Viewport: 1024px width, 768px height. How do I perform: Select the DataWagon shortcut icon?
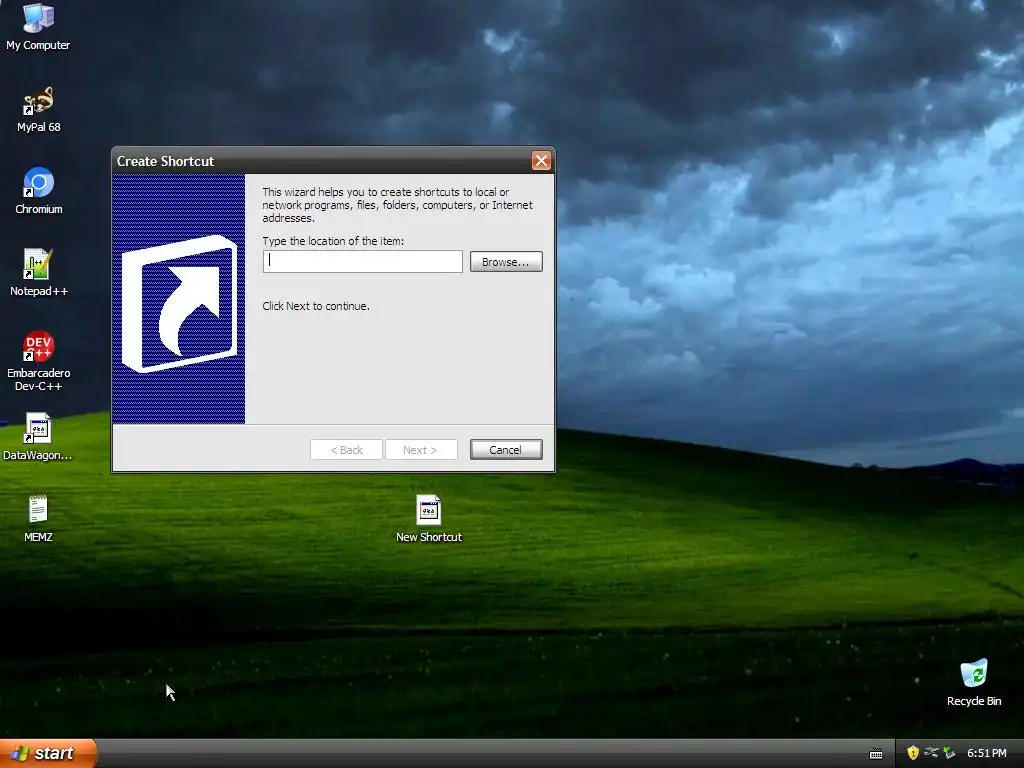pyautogui.click(x=37, y=437)
